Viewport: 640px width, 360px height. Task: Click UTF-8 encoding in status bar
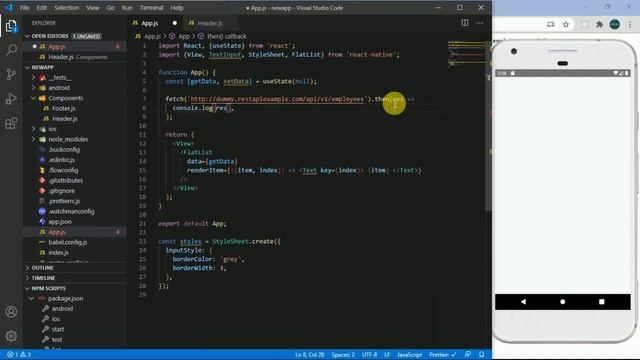369,355
